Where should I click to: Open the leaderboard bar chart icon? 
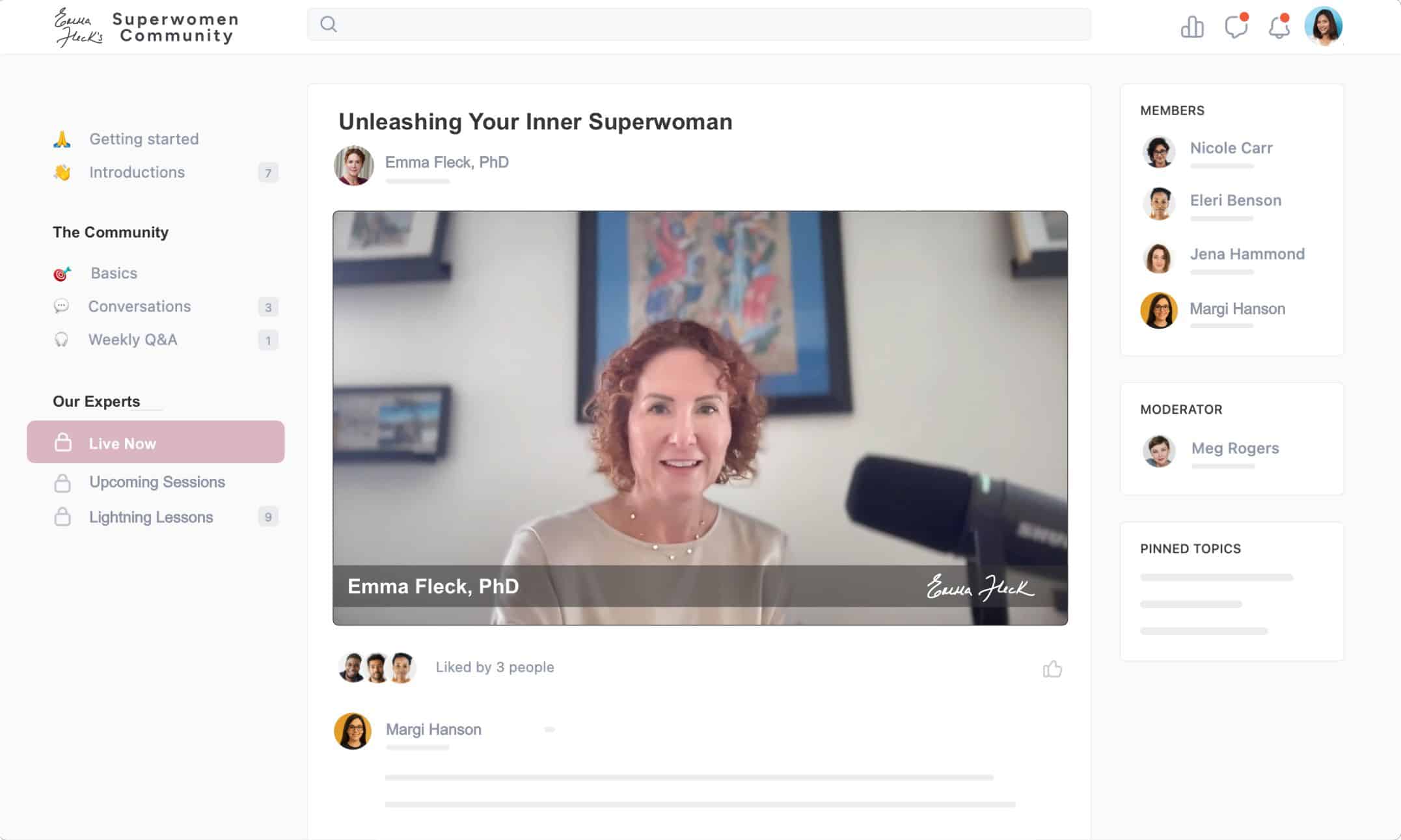pos(1191,27)
